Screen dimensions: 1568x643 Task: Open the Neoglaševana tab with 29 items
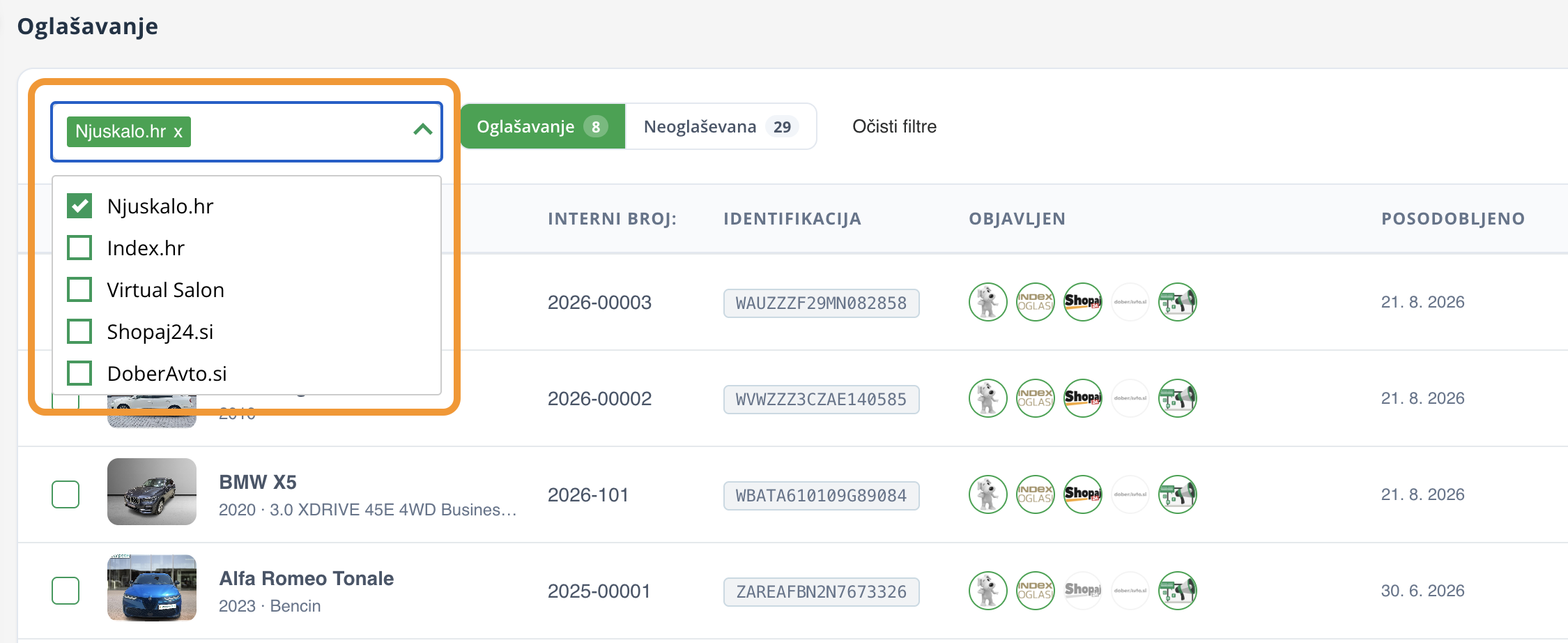click(721, 126)
